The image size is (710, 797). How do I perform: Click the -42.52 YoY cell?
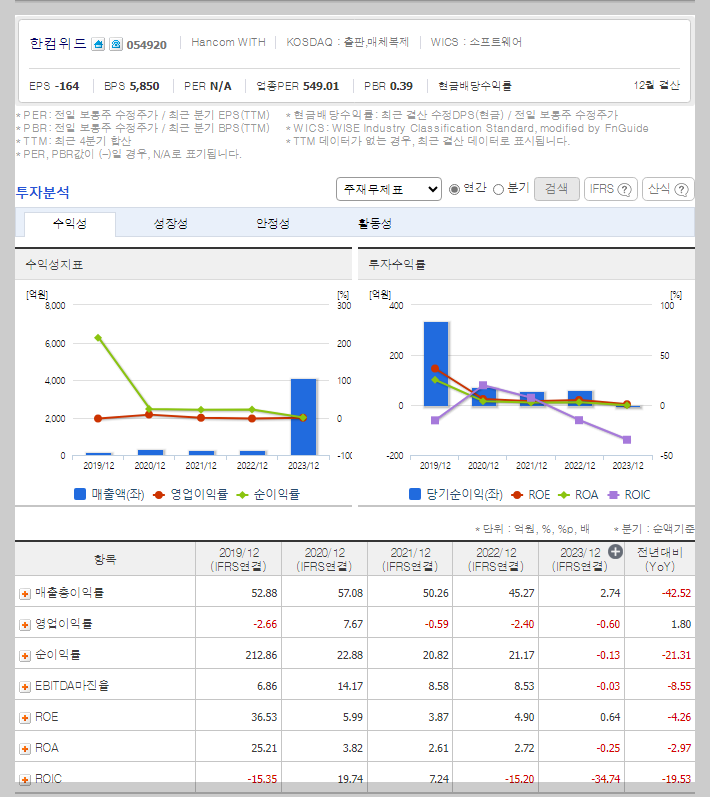click(676, 593)
